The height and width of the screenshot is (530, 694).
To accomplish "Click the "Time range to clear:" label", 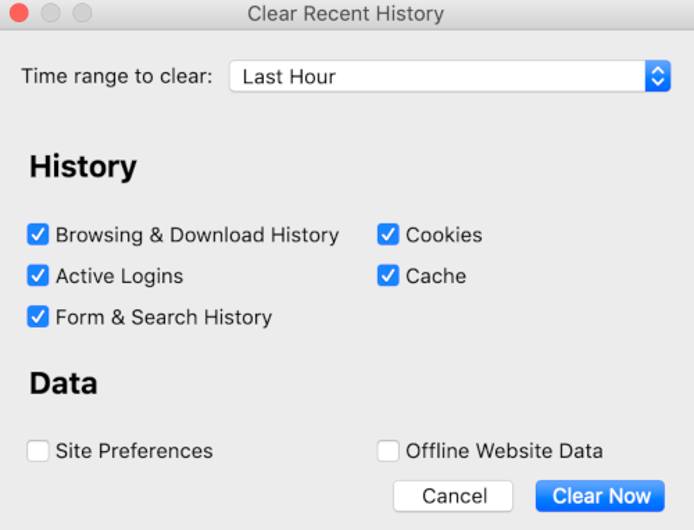I will point(117,77).
